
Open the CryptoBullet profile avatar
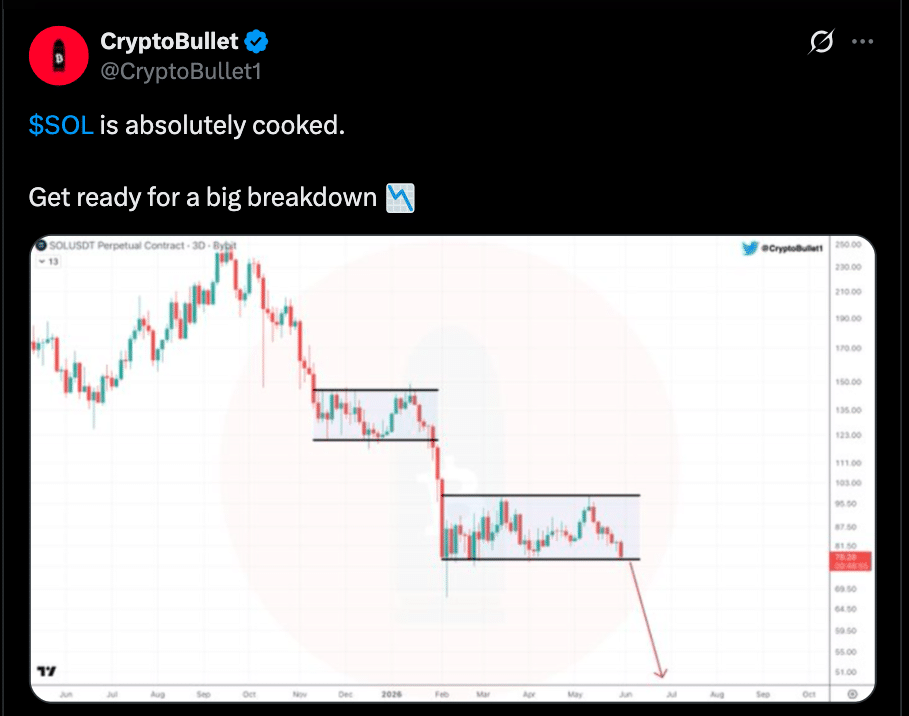point(59,56)
